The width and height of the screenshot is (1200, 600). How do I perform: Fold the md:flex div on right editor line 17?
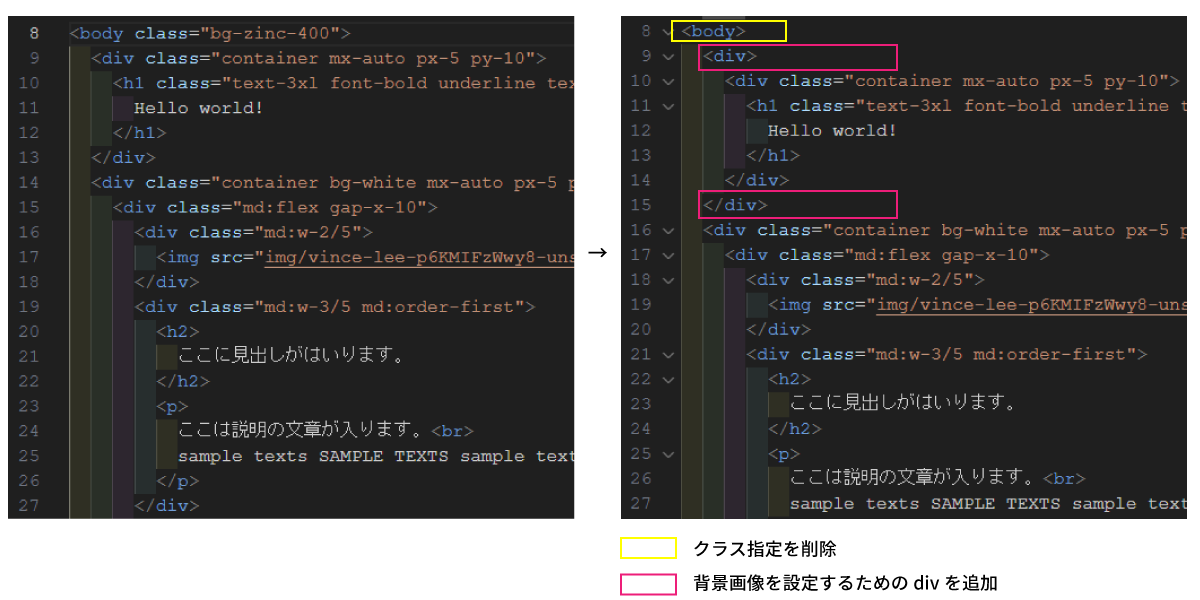coord(668,256)
